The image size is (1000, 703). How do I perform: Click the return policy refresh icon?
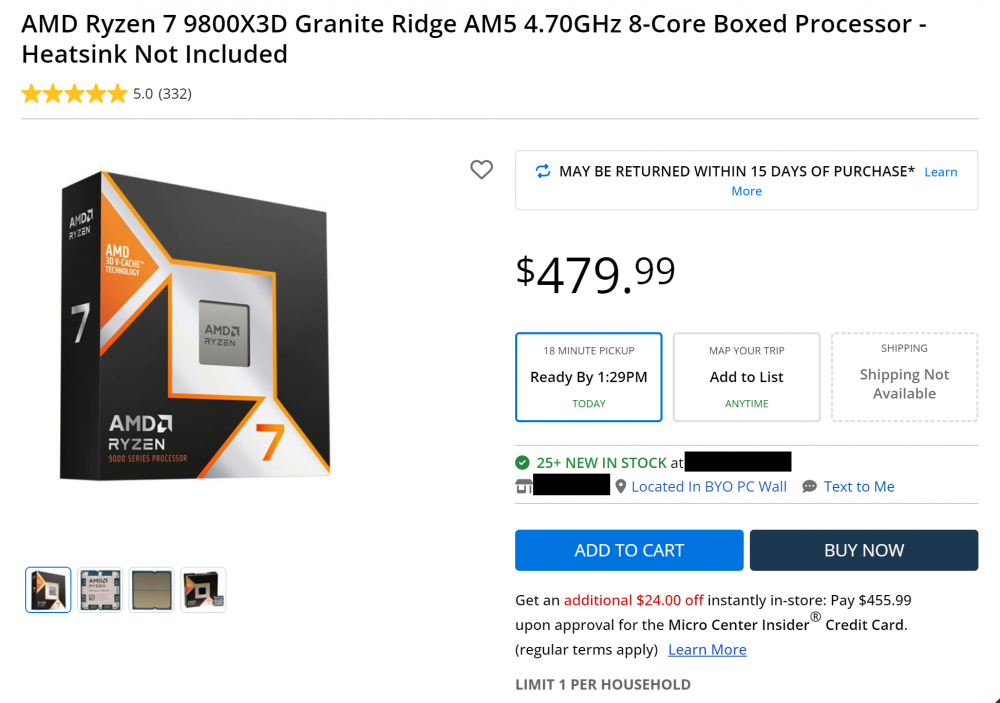543,171
